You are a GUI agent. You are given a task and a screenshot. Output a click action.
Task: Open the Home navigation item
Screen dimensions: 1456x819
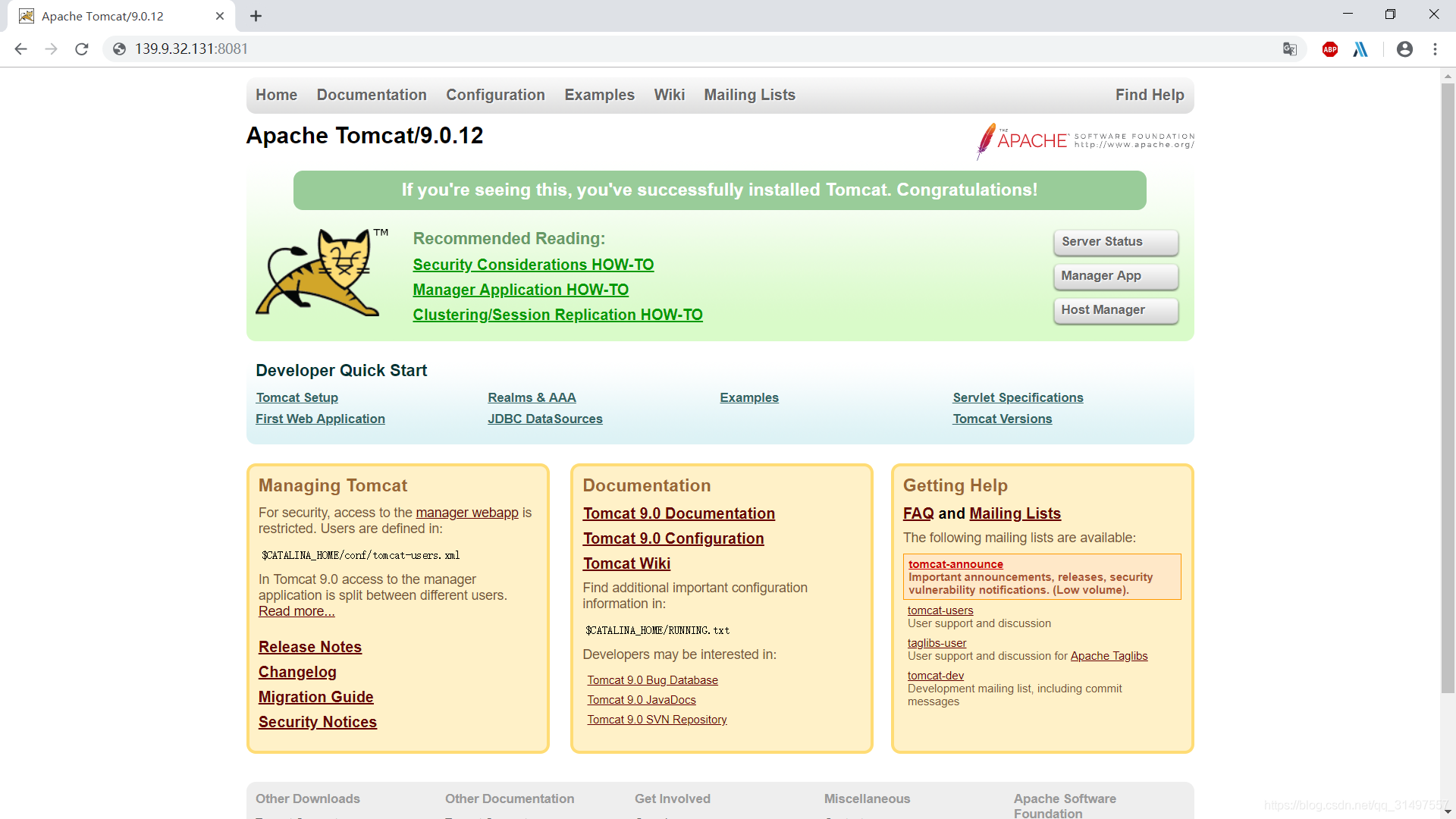click(x=276, y=95)
